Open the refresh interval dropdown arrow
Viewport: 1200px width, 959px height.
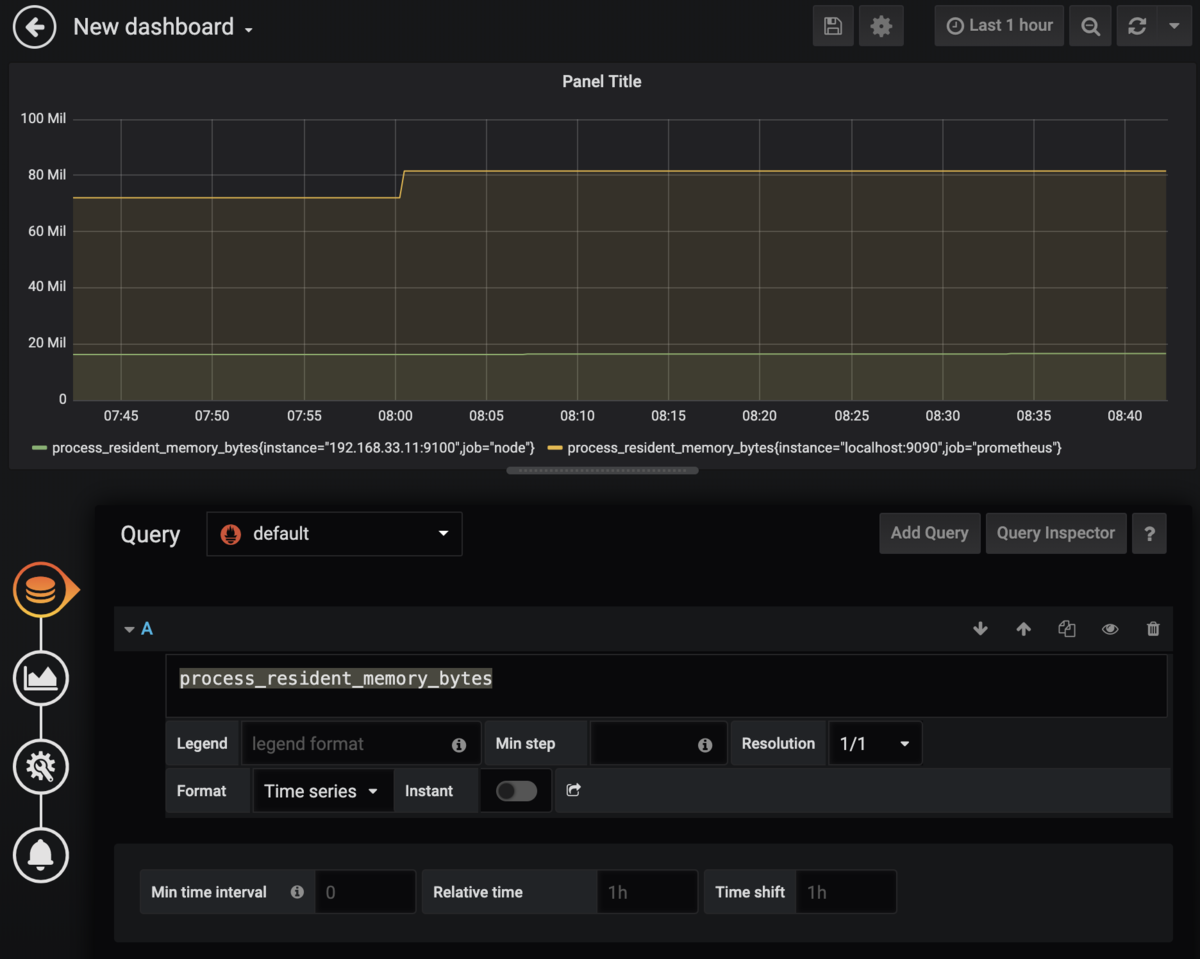(1174, 26)
